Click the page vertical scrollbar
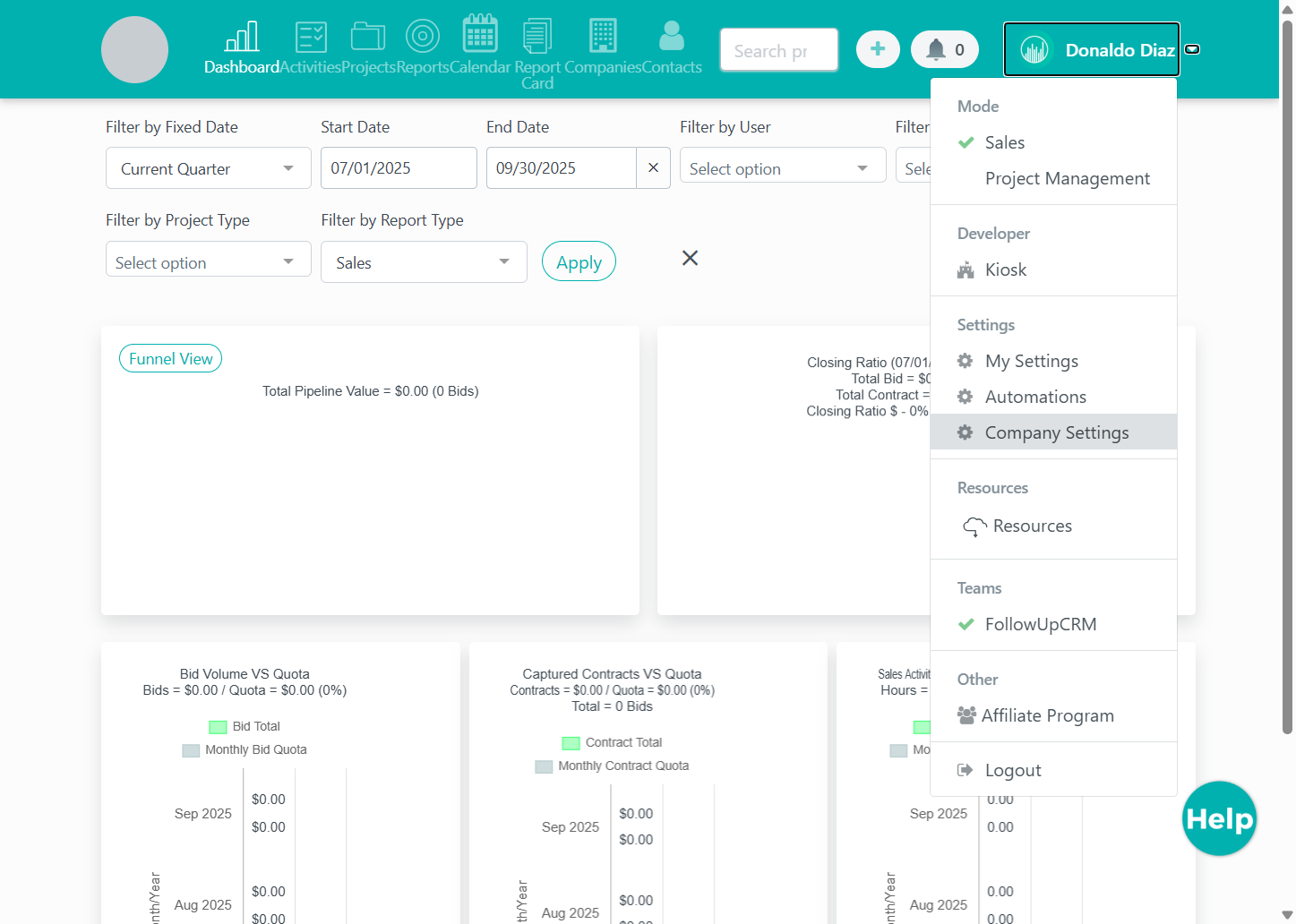Screen dimensions: 1296x924 pyautogui.click(x=1287, y=376)
